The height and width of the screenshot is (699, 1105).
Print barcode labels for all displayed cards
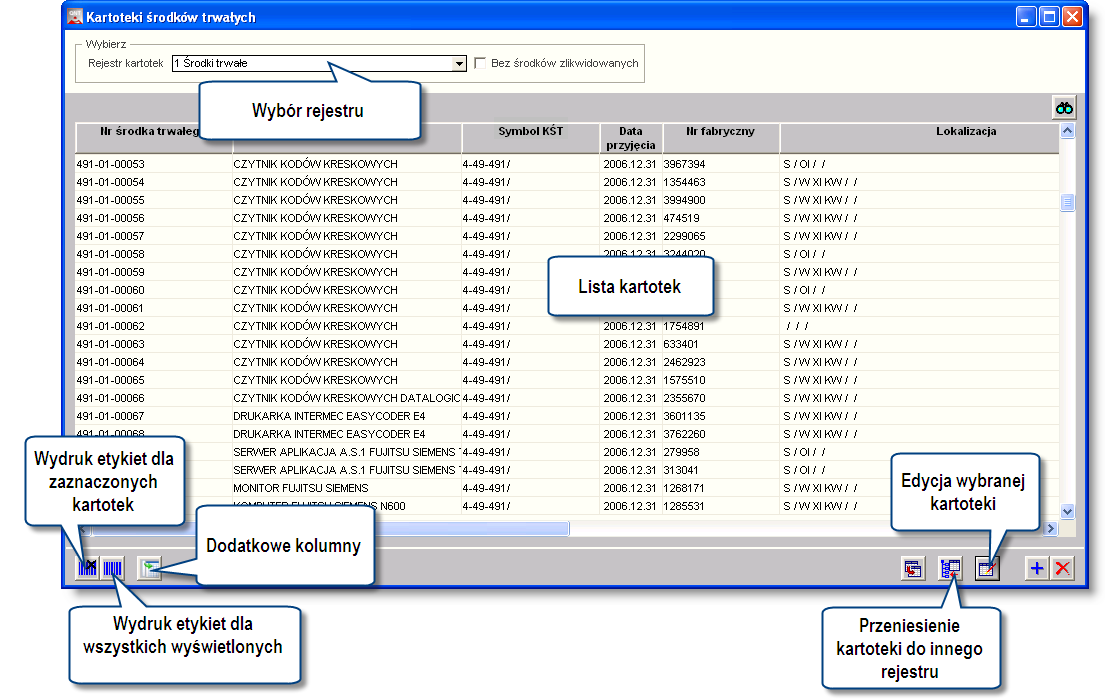click(x=113, y=568)
